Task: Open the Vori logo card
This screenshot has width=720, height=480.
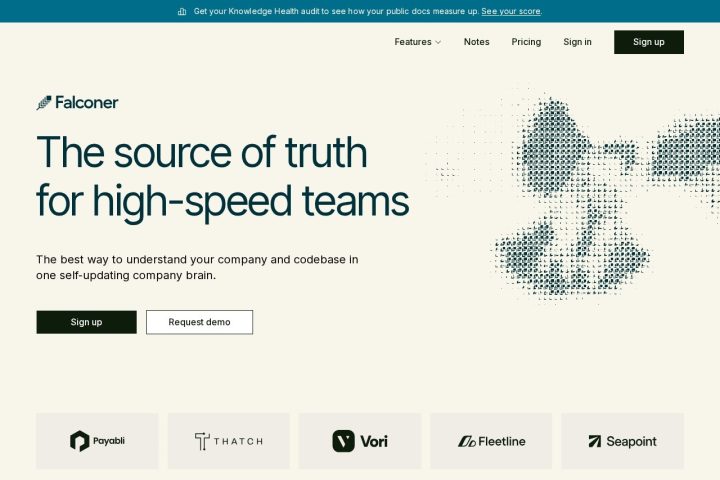Action: 360,441
